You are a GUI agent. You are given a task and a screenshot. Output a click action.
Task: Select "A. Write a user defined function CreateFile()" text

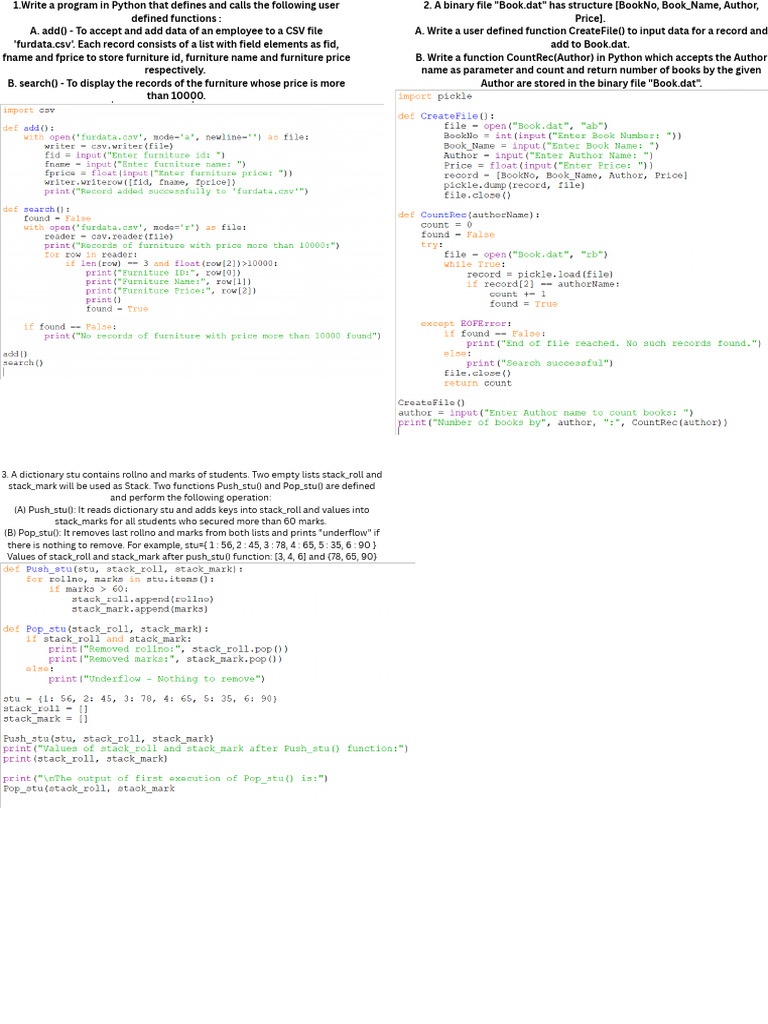coord(591,38)
